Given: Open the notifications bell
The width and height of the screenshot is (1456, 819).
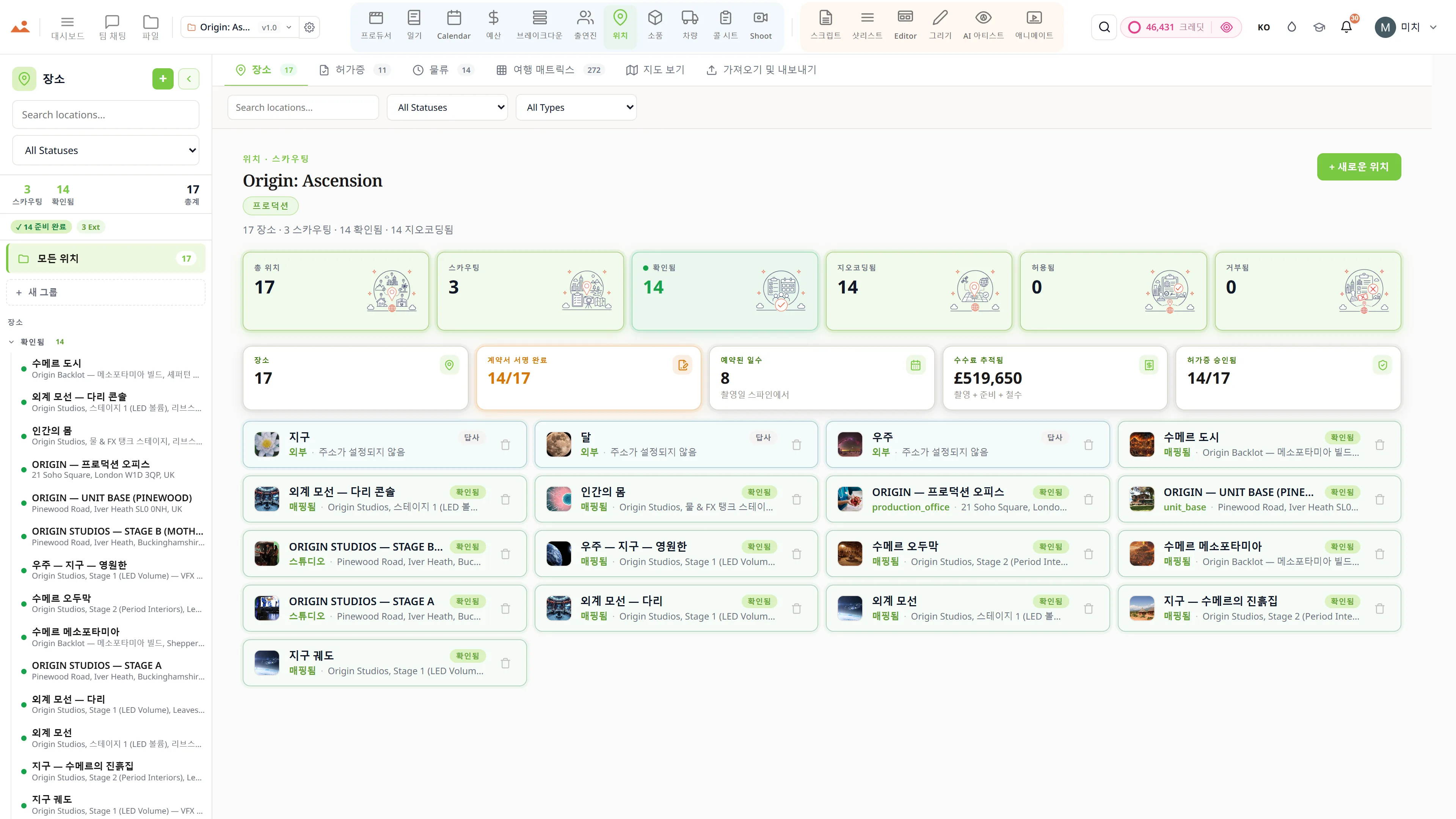Looking at the screenshot, I should tap(1346, 27).
